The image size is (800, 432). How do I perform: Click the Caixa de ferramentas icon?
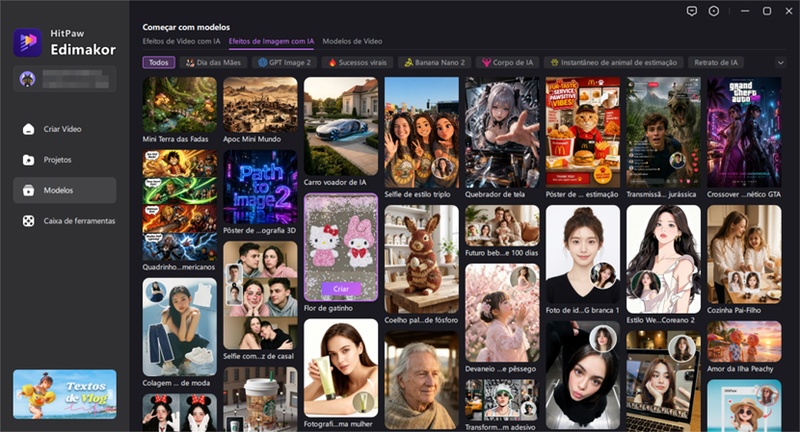click(x=29, y=221)
